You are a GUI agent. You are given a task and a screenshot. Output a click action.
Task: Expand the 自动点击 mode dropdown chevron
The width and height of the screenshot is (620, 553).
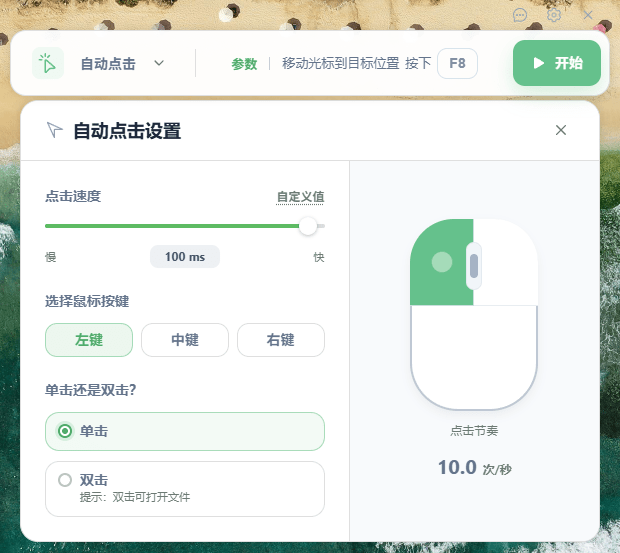tap(159, 63)
